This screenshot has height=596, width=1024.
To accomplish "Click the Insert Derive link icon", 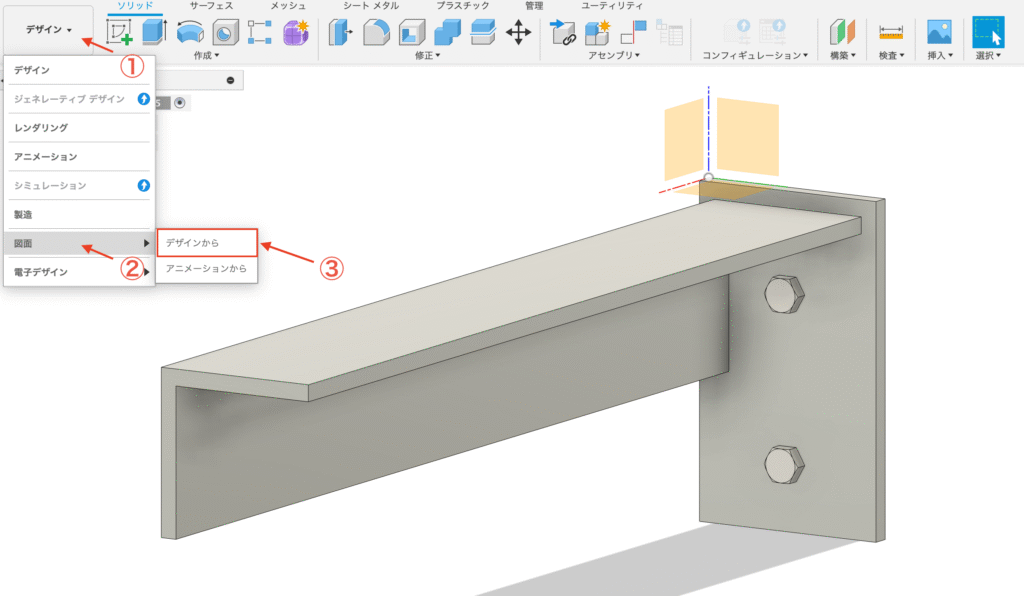I will pyautogui.click(x=562, y=30).
